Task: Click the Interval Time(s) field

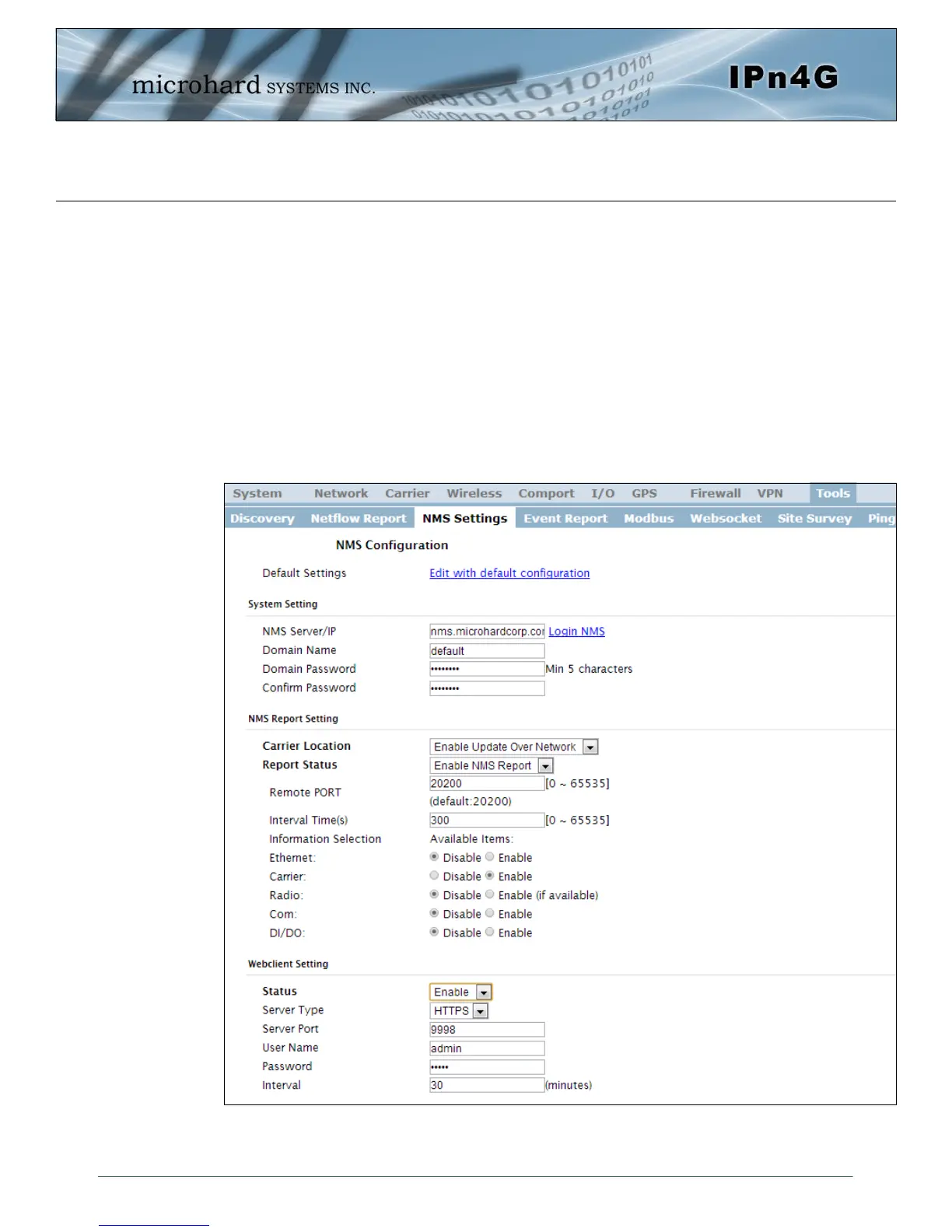Action: 487,821
